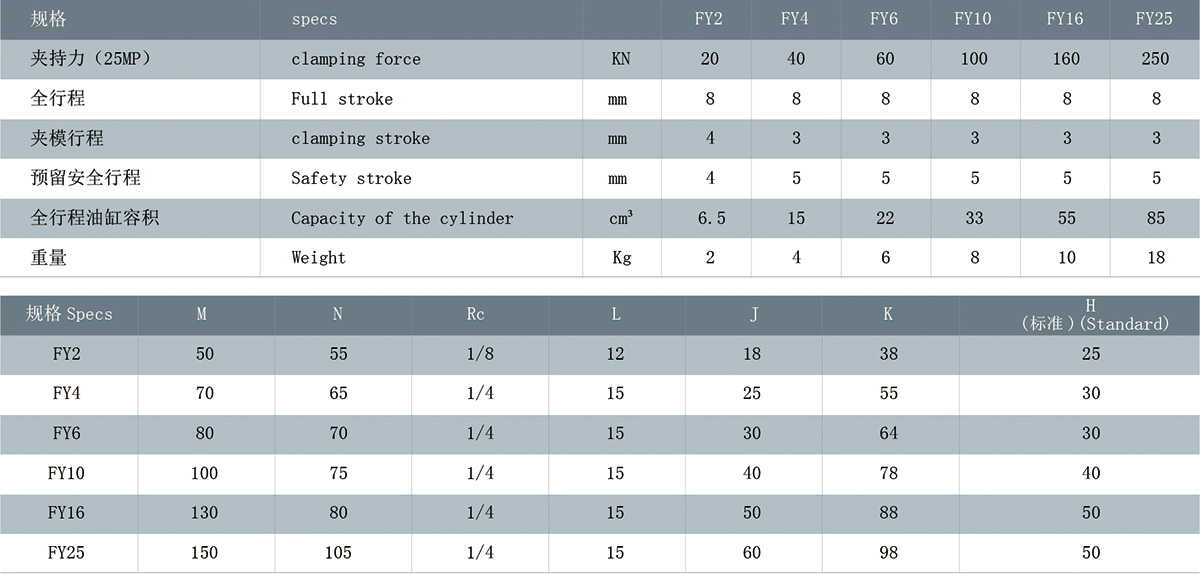Click the FY10 column header in top table

tap(974, 19)
